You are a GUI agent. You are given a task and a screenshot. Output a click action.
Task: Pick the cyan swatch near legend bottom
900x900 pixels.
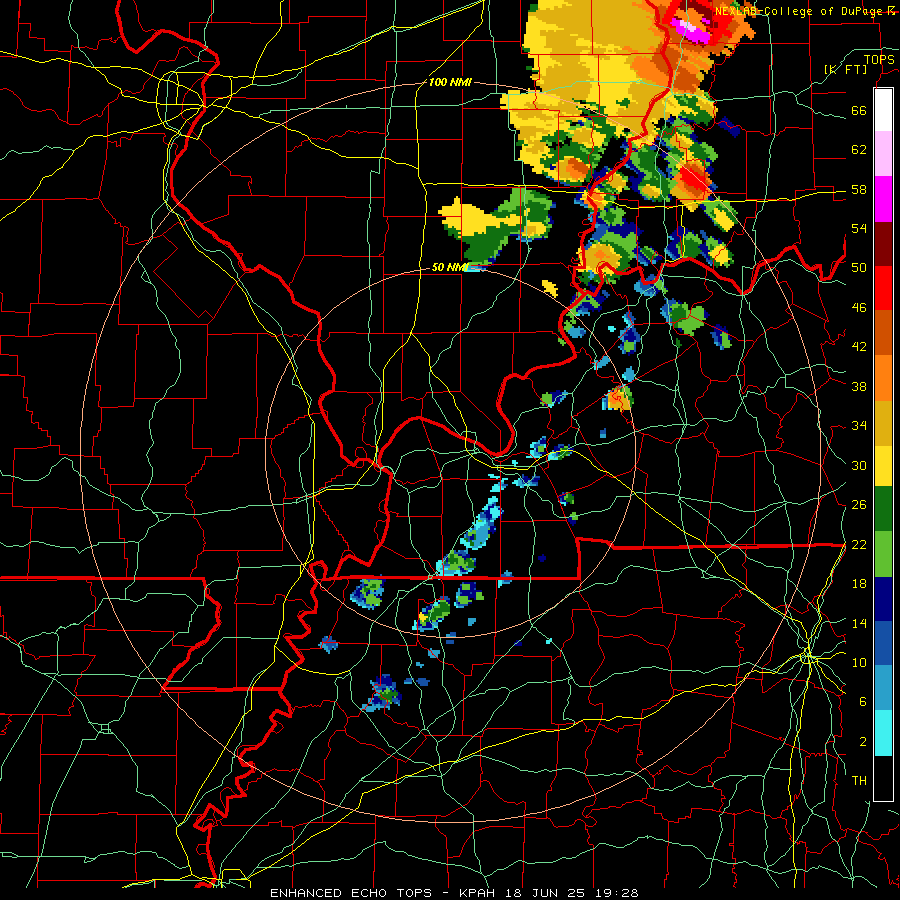(x=883, y=733)
